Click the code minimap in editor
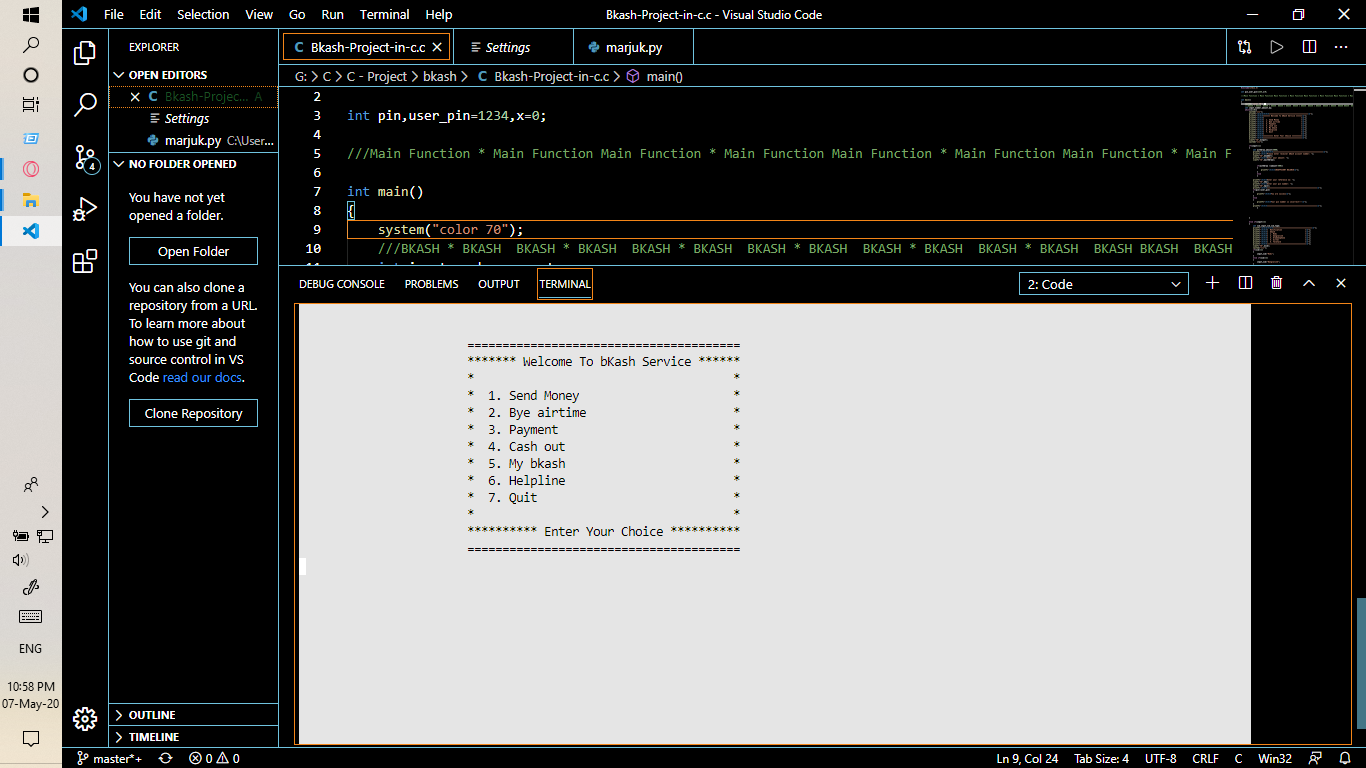This screenshot has width=1366, height=768. pos(1298,175)
